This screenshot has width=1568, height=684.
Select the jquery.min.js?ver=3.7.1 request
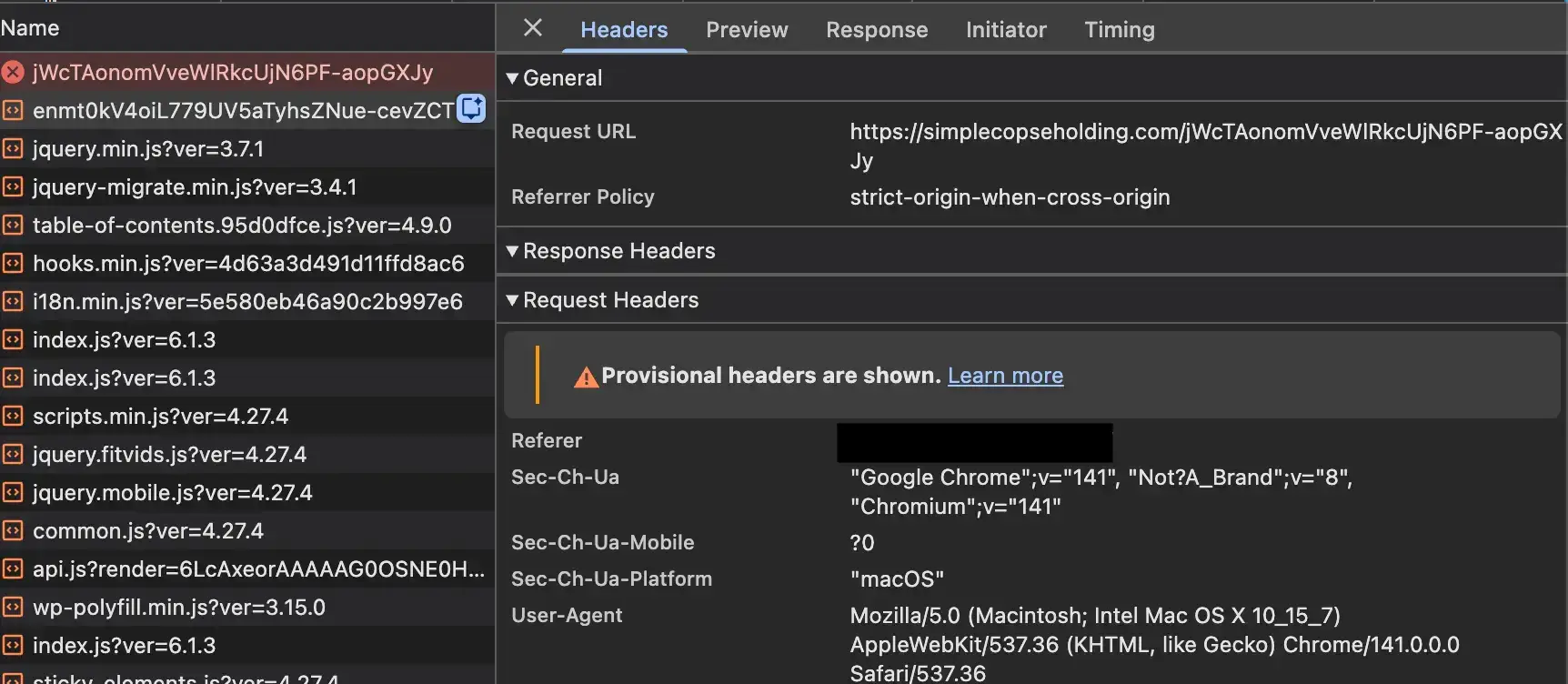click(x=247, y=148)
